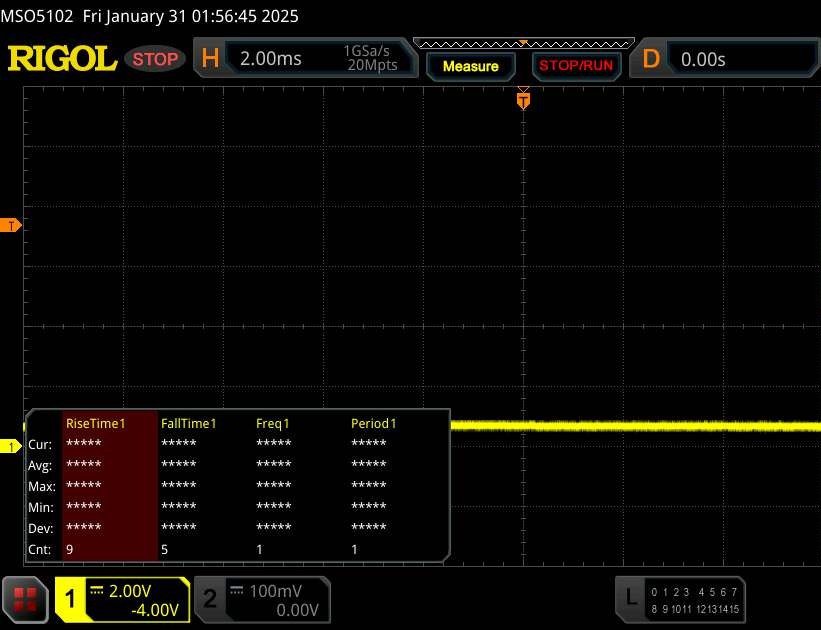Click channel 1 scale 2.00V

(130, 591)
